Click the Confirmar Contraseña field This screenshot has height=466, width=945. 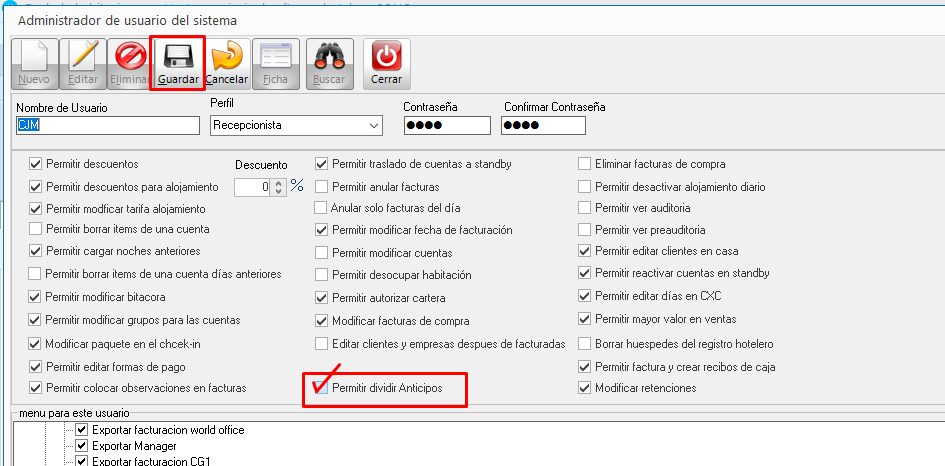[543, 126]
